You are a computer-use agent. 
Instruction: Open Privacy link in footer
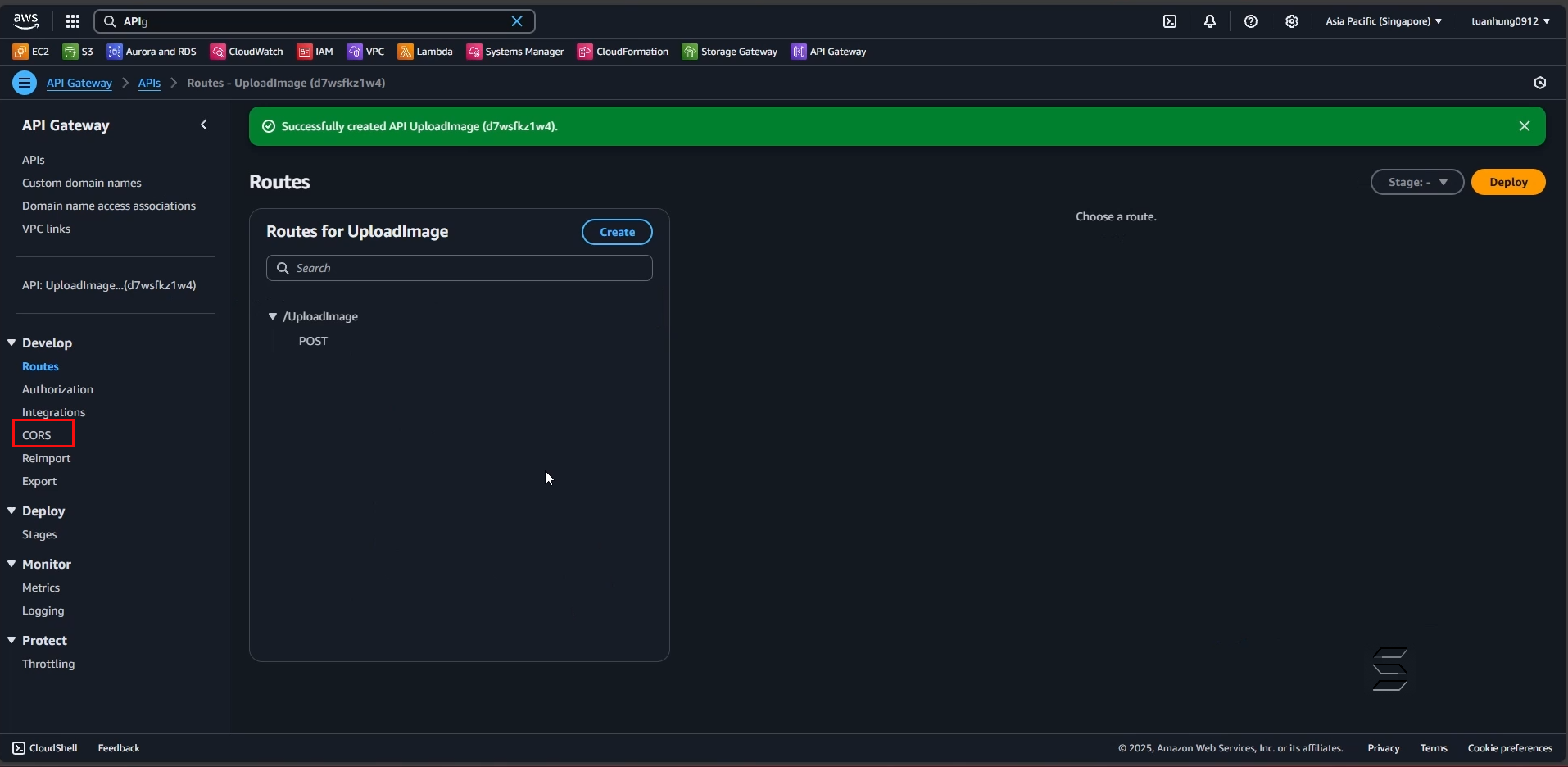click(x=1383, y=748)
